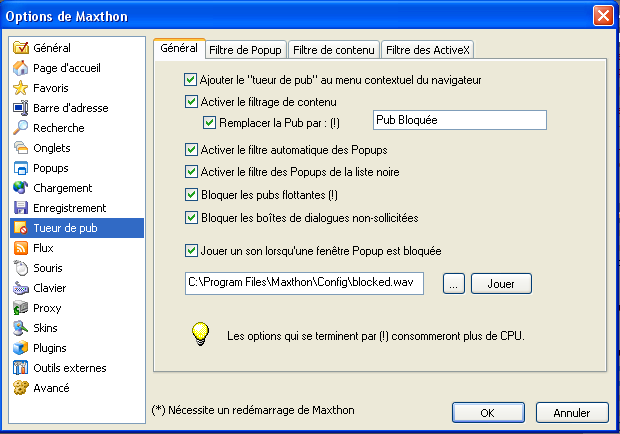Click the Enregistrement floppy disk icon
The image size is (620, 434).
click(21, 208)
